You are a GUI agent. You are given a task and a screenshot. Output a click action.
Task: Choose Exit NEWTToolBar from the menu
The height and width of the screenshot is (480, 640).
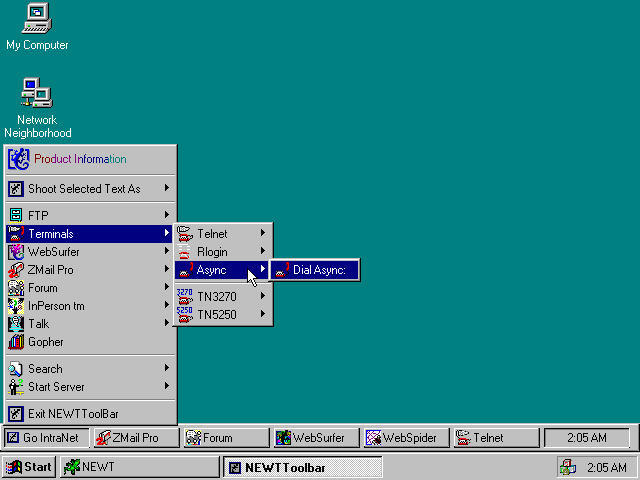90,414
